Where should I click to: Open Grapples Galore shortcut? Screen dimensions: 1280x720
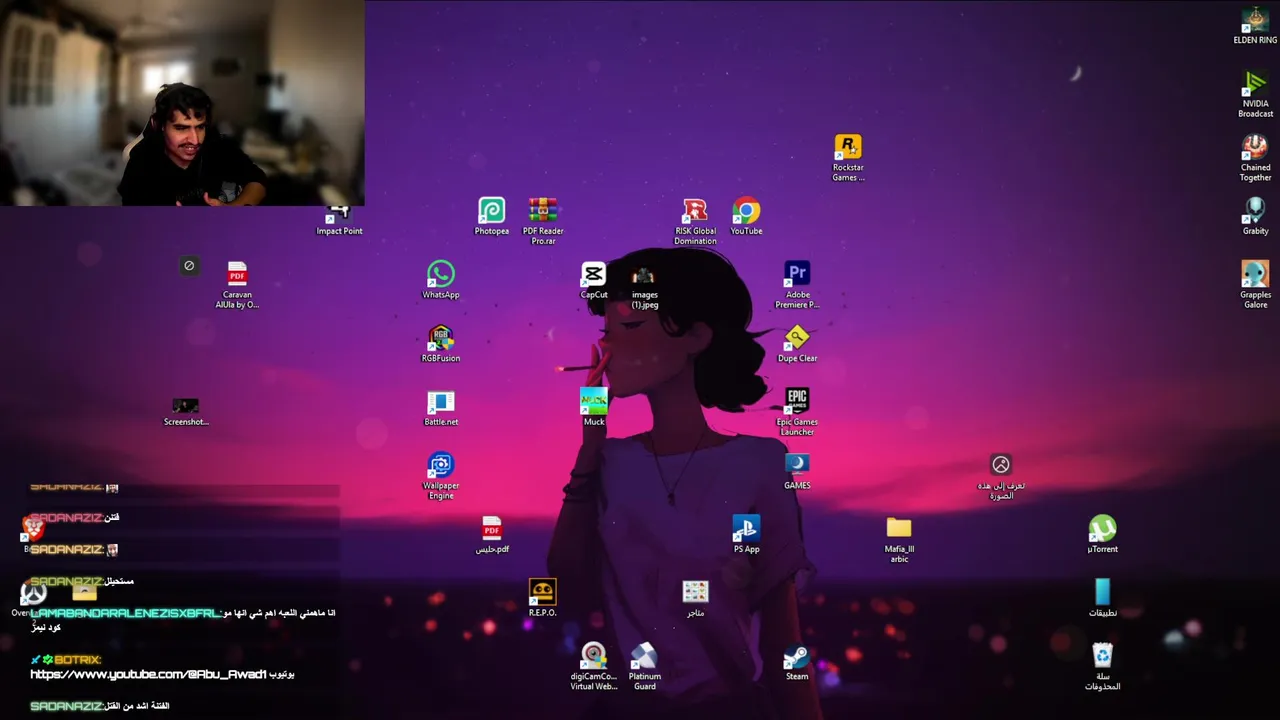click(x=1255, y=285)
